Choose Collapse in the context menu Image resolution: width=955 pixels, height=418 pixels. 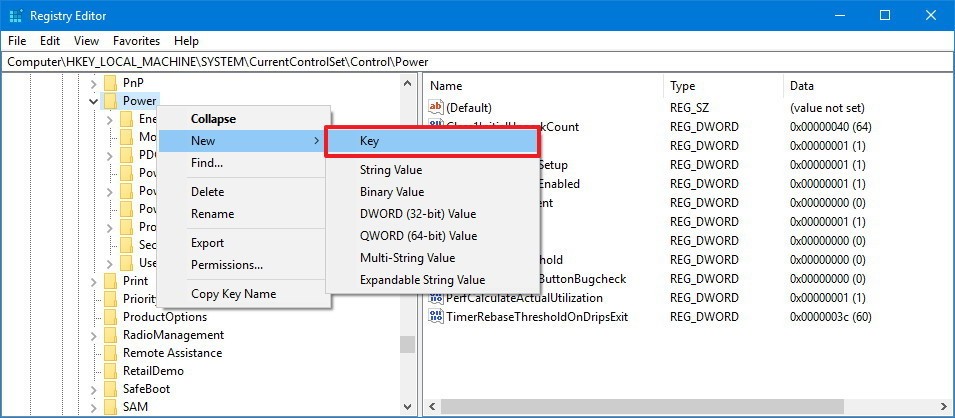(244, 119)
